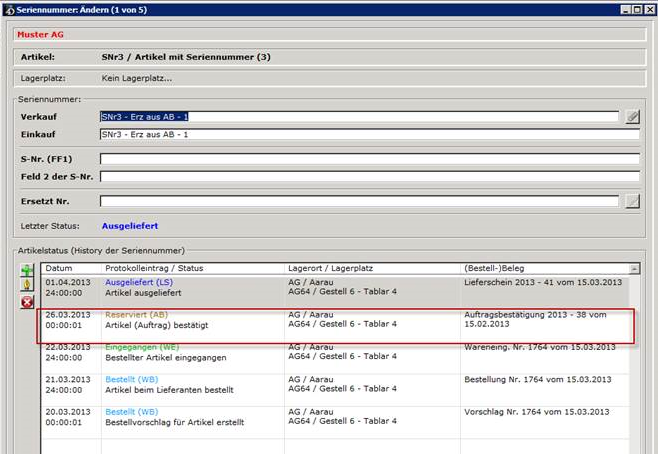This screenshot has height=454, width=658.
Task: Click the Lagerort / Lagerplatz column header
Action: (x=372, y=268)
